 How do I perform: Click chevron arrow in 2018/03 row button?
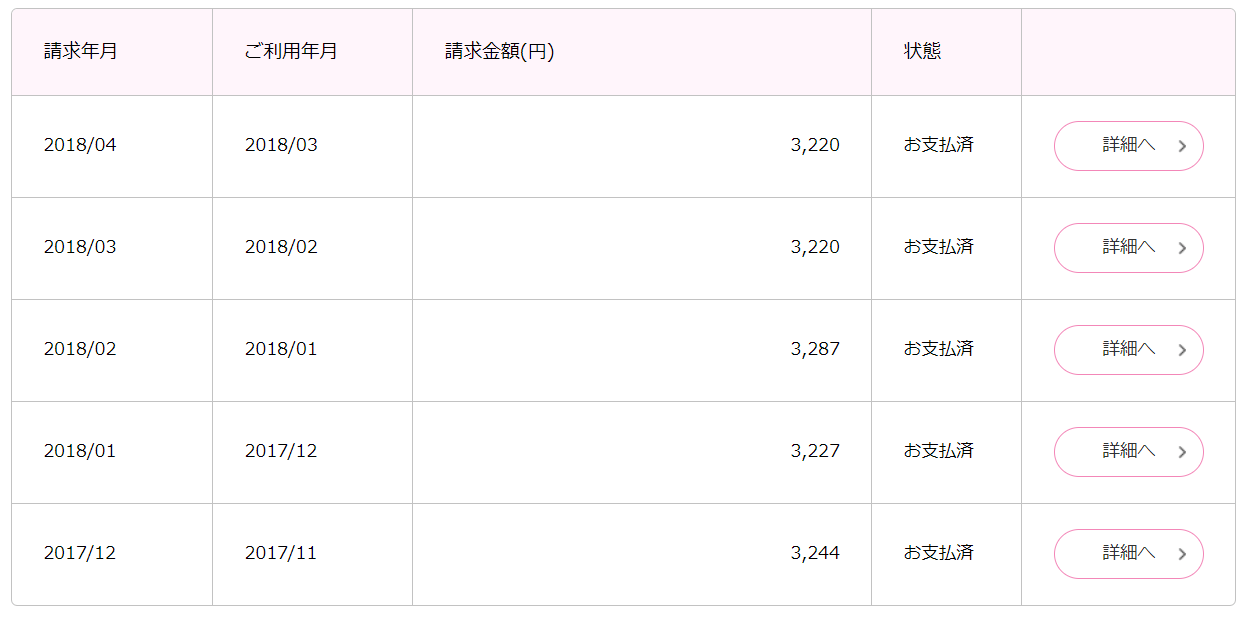pyautogui.click(x=1182, y=248)
